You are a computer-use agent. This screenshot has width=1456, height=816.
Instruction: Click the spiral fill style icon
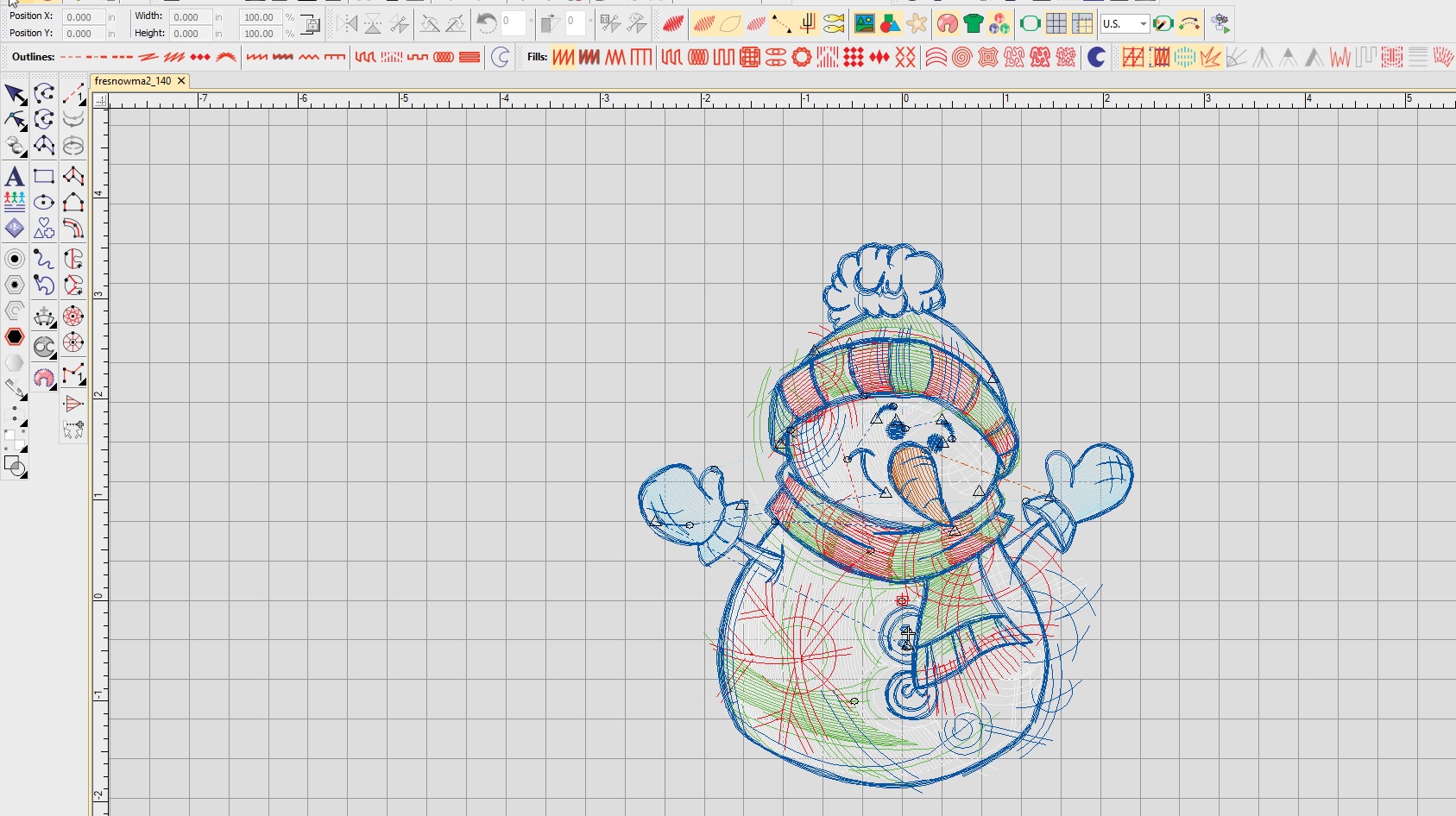[x=961, y=58]
